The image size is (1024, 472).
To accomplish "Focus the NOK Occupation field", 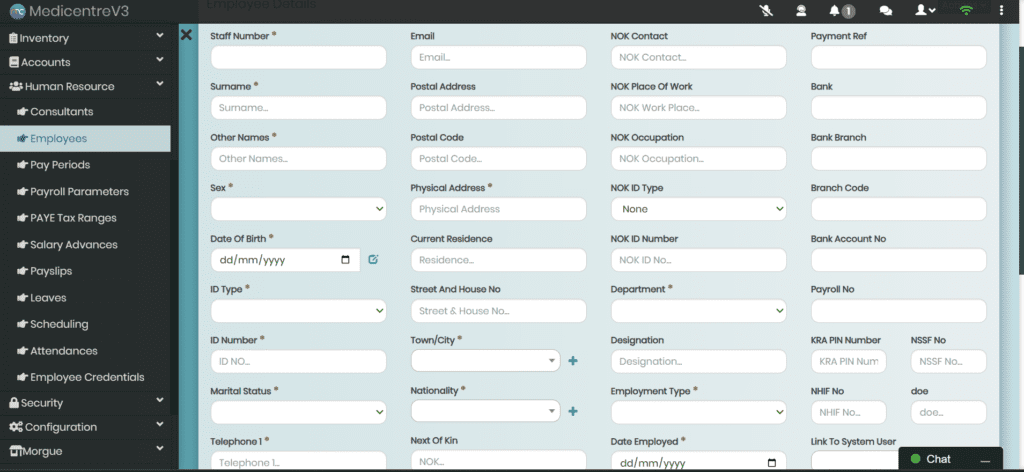I will [x=699, y=159].
